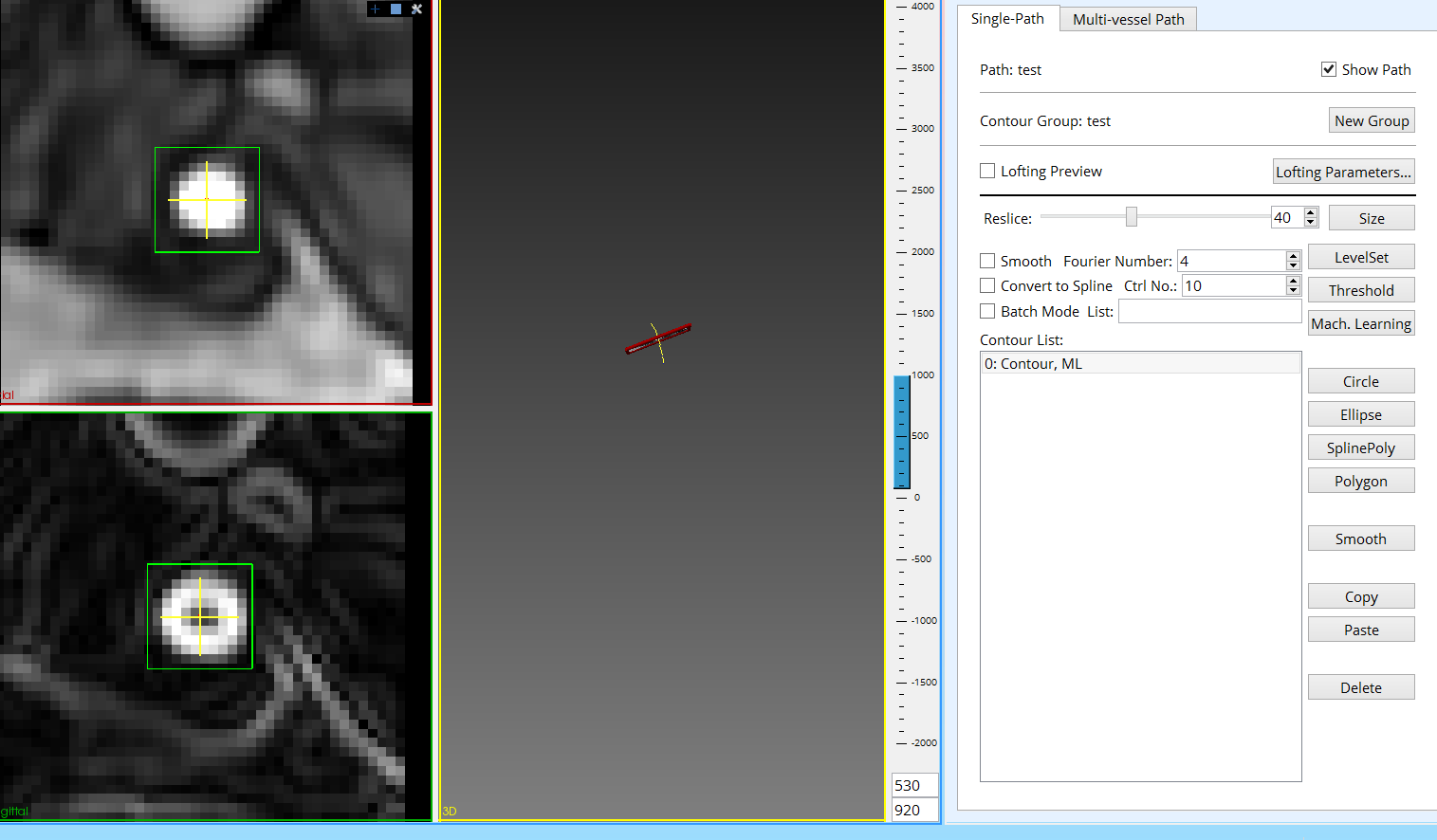Click the Threshold button
Screen dimensions: 1437x840
point(1361,290)
